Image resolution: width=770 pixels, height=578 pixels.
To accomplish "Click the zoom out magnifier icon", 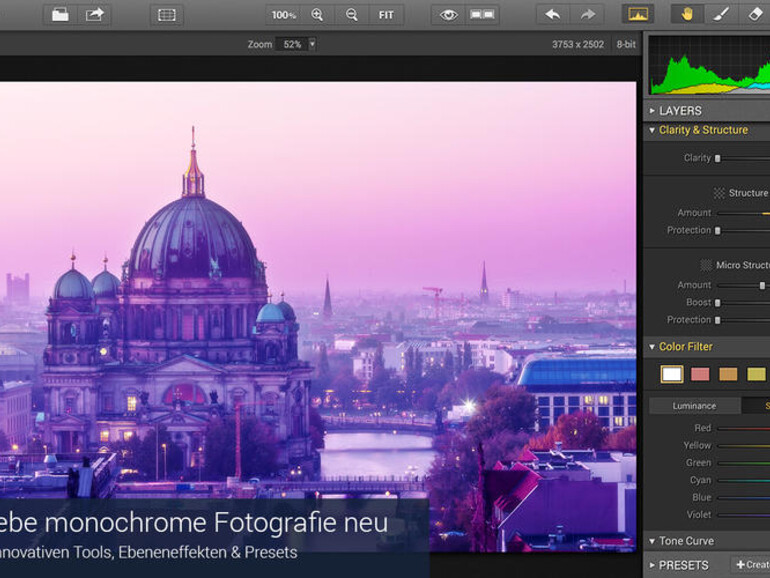I will coord(351,15).
